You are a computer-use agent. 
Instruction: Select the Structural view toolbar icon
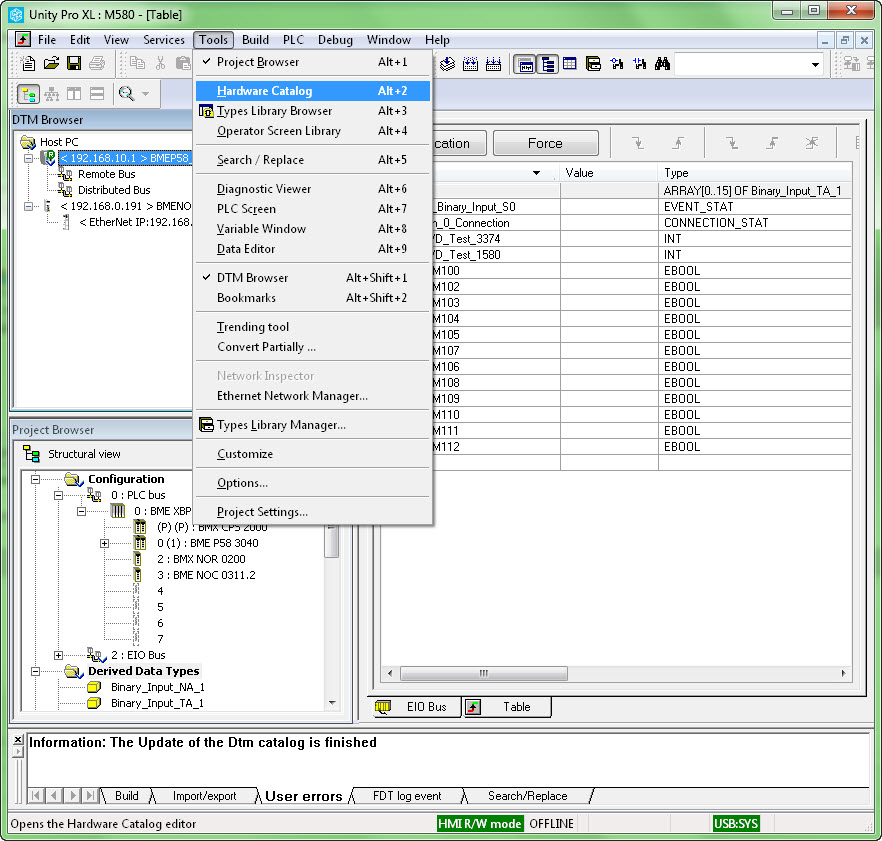coord(28,94)
